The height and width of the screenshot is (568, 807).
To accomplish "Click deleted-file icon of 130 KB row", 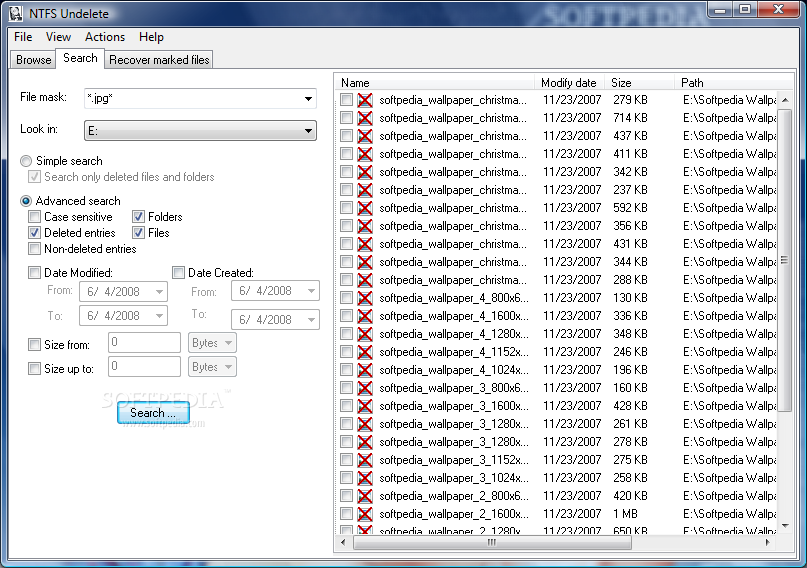I will click(x=365, y=298).
